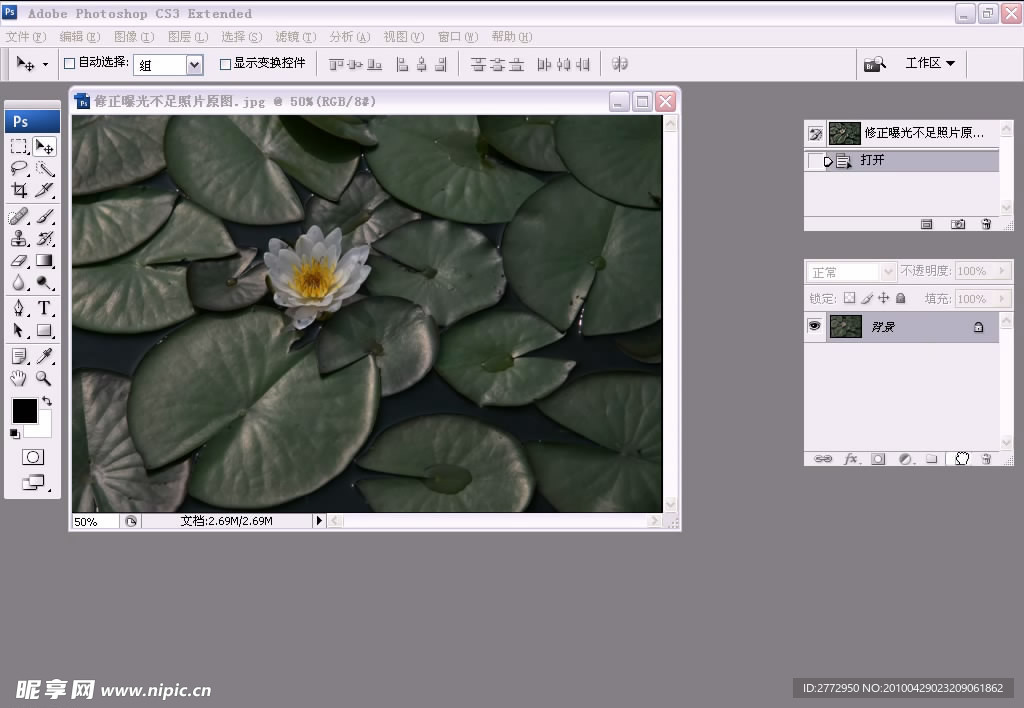Screen dimensions: 1024x708
Task: Select the Horizontal Type tool
Action: click(44, 308)
